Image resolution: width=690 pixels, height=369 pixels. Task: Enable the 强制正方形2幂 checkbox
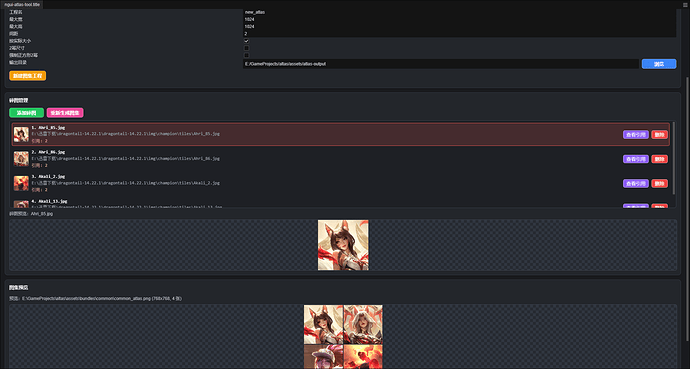[x=246, y=55]
